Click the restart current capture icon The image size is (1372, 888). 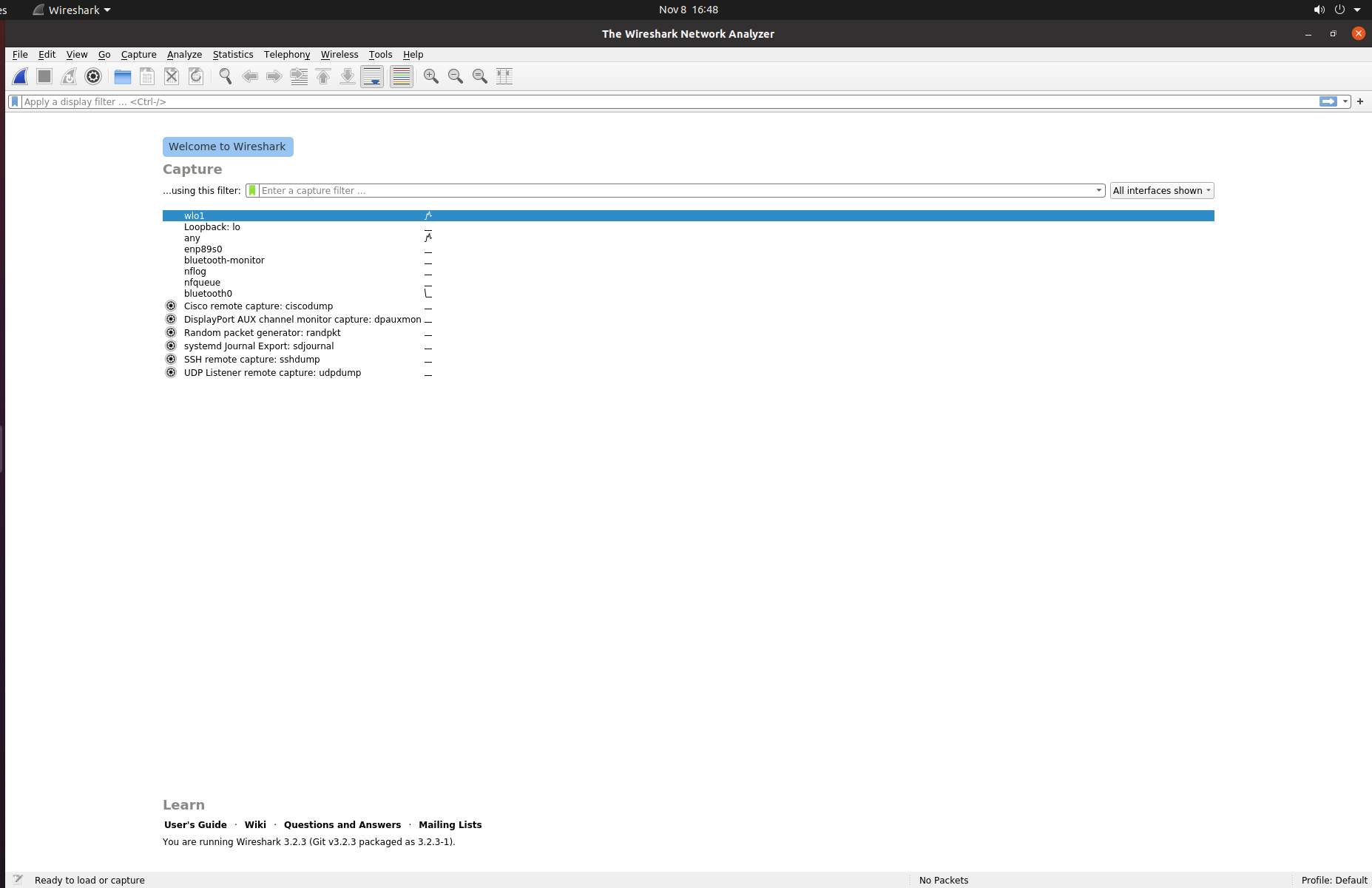pyautogui.click(x=69, y=76)
